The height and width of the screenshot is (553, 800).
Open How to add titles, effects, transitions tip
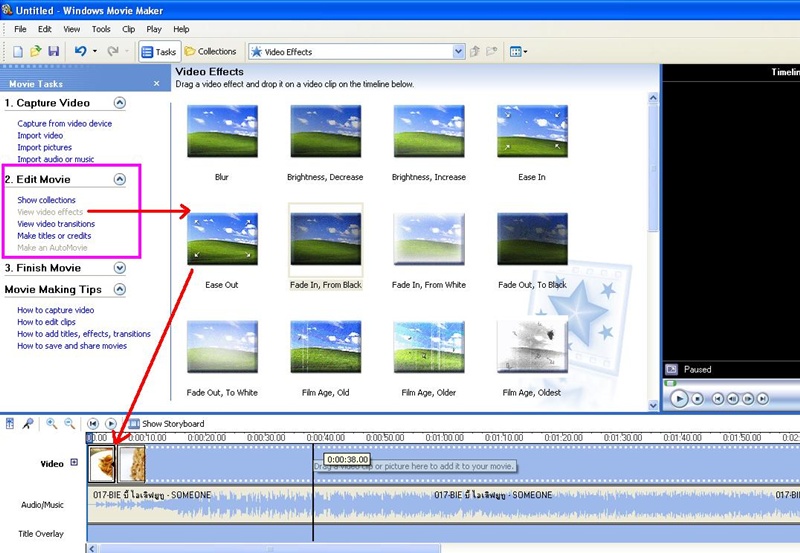pos(84,334)
